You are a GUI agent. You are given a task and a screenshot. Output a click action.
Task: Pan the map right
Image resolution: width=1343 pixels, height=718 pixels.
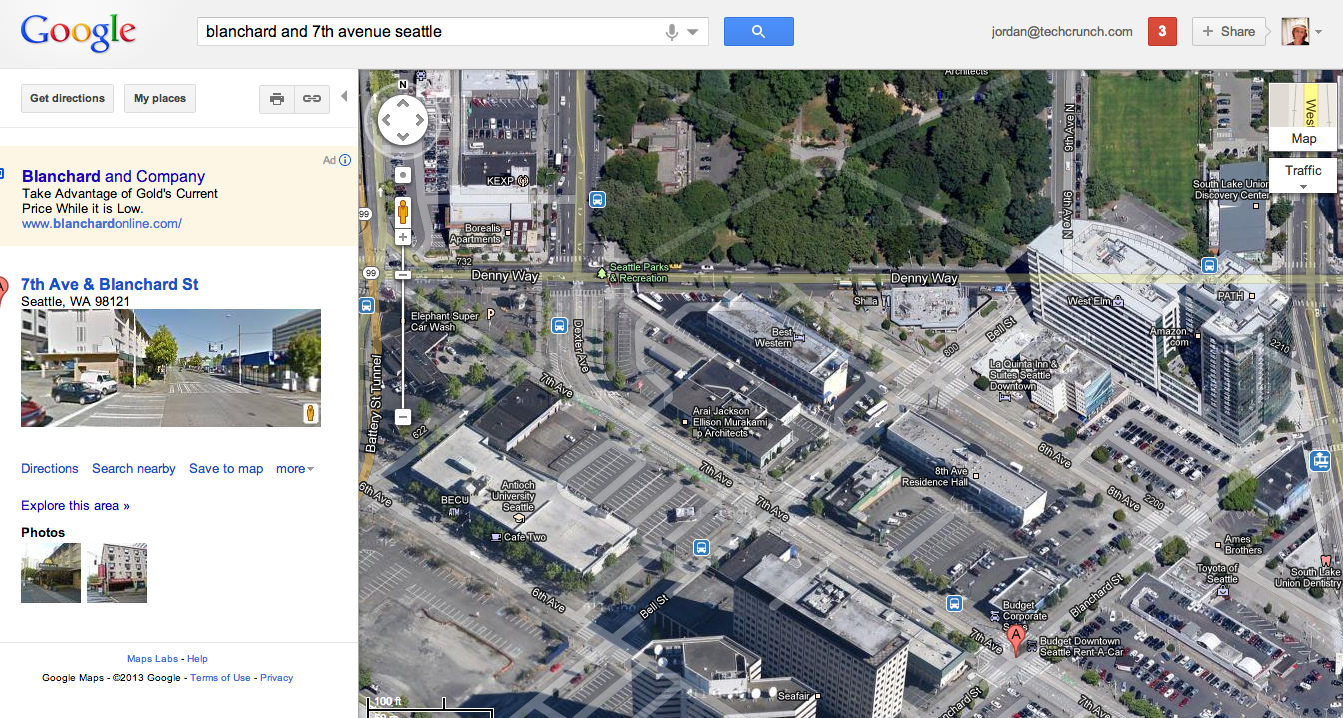419,121
